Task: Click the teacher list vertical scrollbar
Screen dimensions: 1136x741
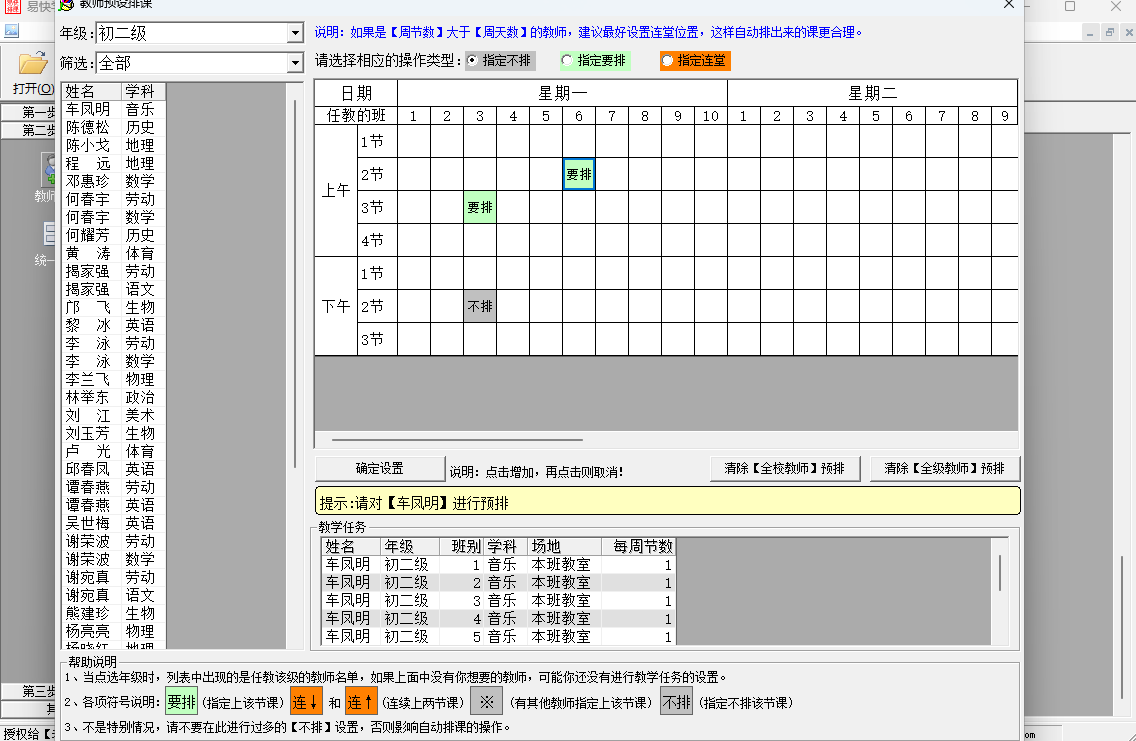Action: click(x=295, y=282)
